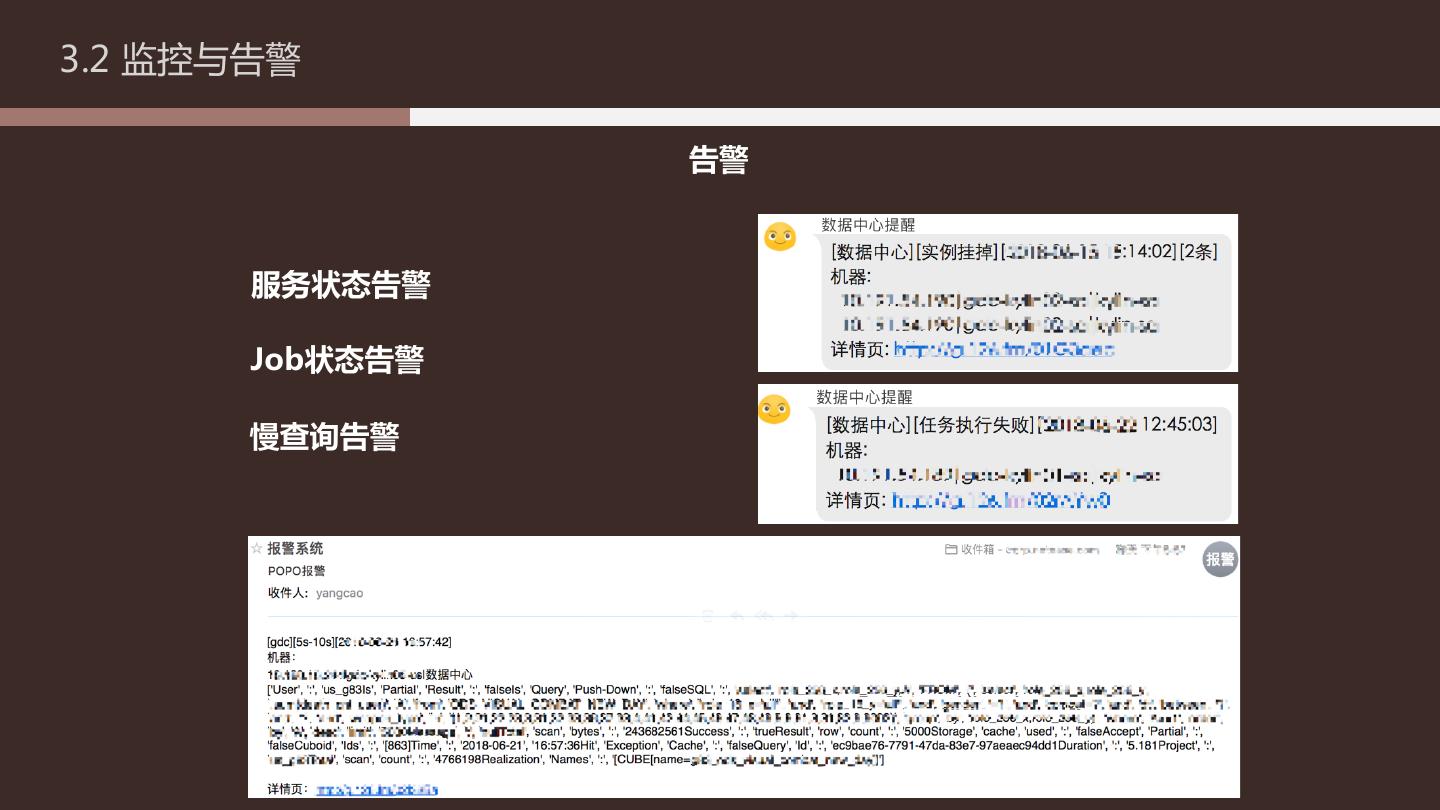Screen dimensions: 1440x810
Task: Select the 慢查询告警 bullet text
Action: pos(325,437)
